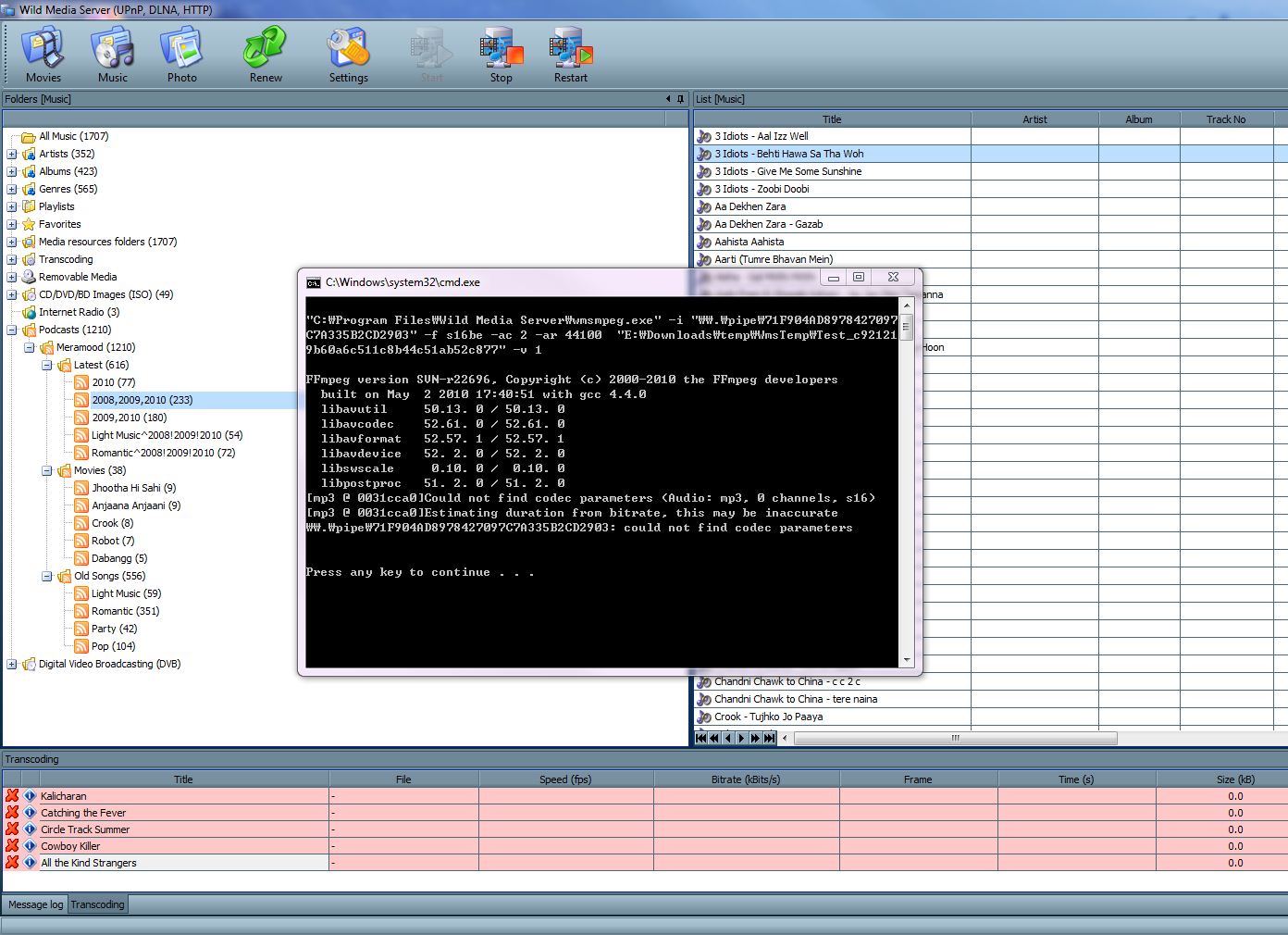Click music icon of Aahista Aahista
The height and width of the screenshot is (935, 1288).
[704, 242]
